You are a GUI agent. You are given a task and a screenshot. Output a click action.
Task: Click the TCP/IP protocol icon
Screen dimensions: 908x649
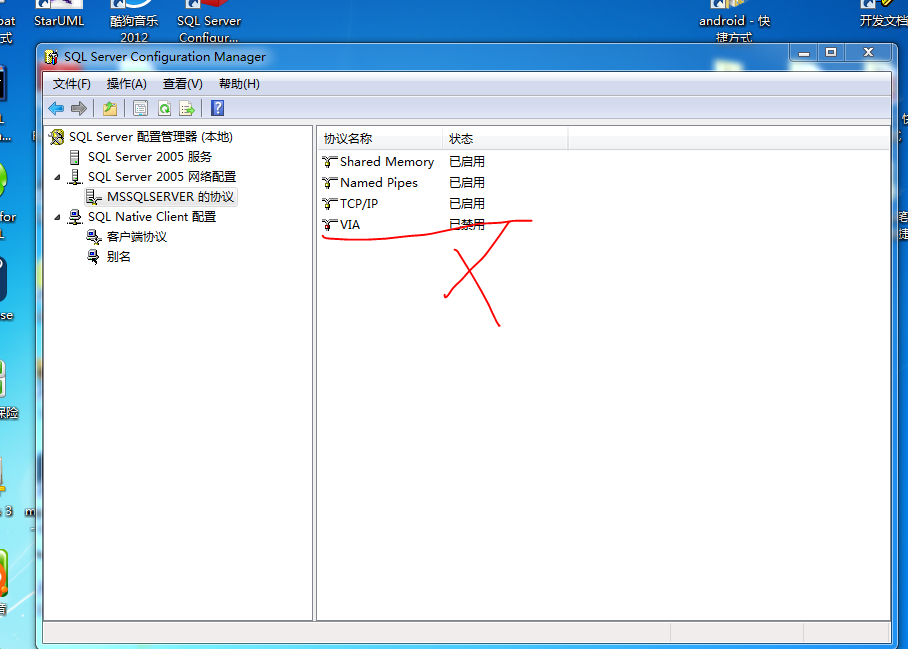click(x=330, y=204)
